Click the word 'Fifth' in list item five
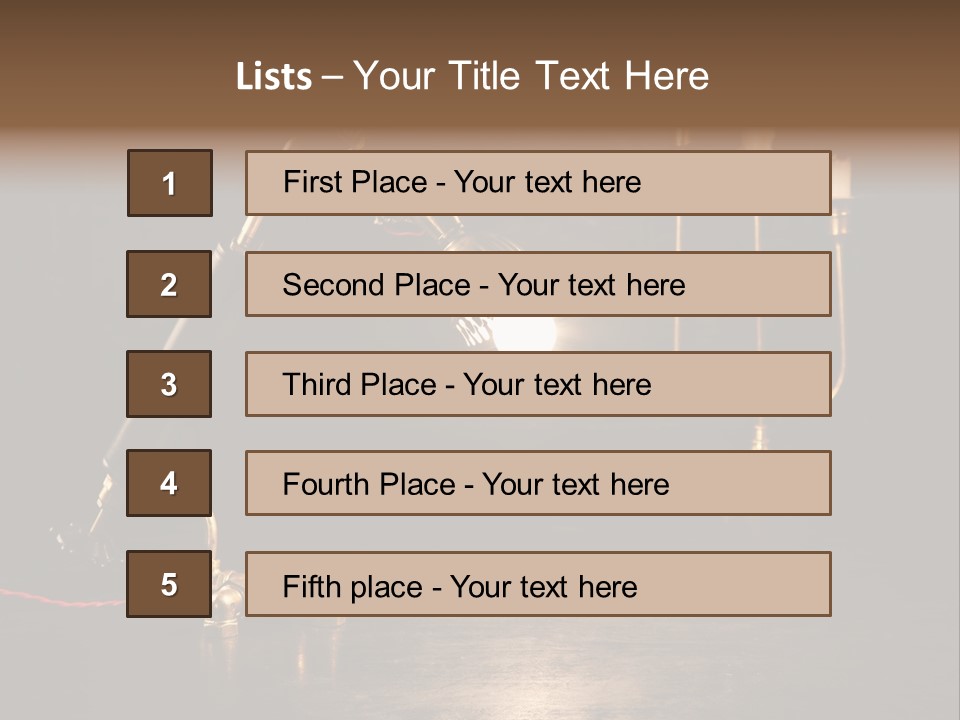 coord(311,586)
